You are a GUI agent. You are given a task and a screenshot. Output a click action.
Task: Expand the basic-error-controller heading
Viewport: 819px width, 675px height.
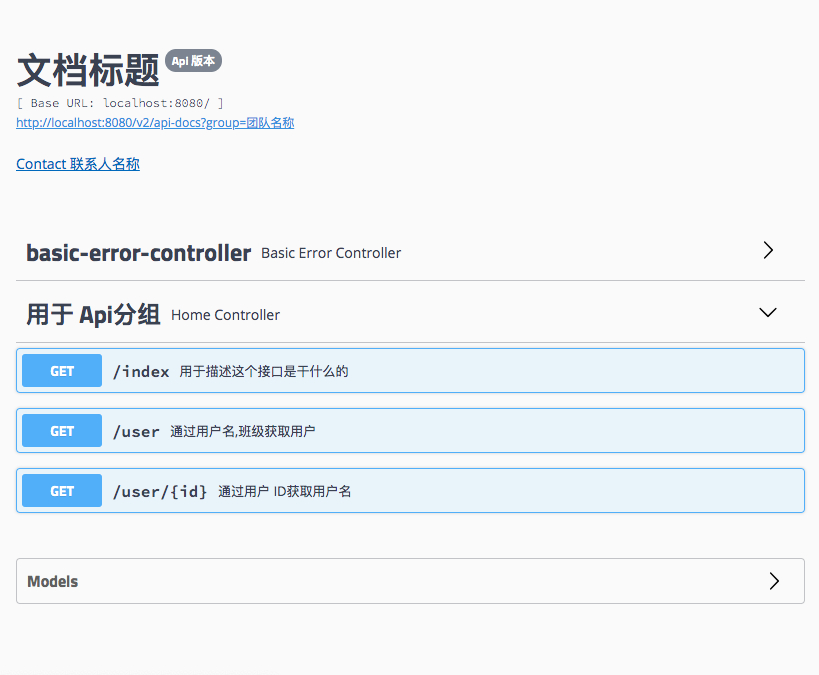click(x=138, y=253)
